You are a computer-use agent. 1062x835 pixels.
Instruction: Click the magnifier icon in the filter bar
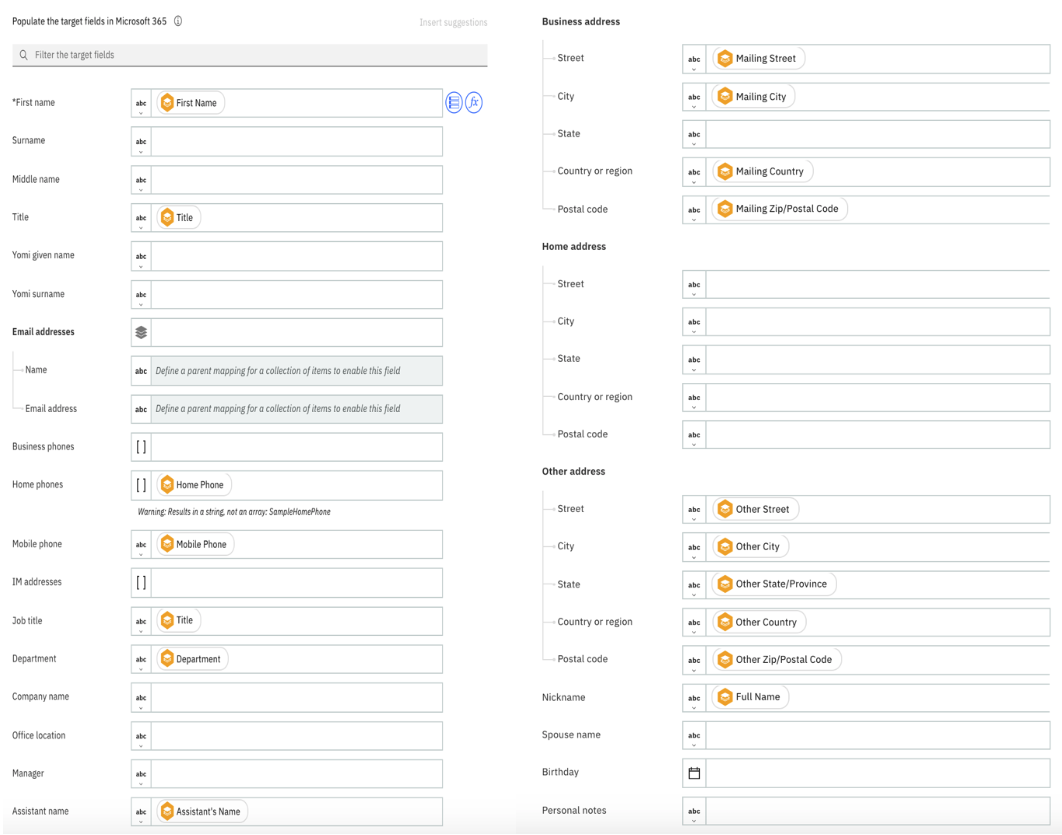point(23,55)
